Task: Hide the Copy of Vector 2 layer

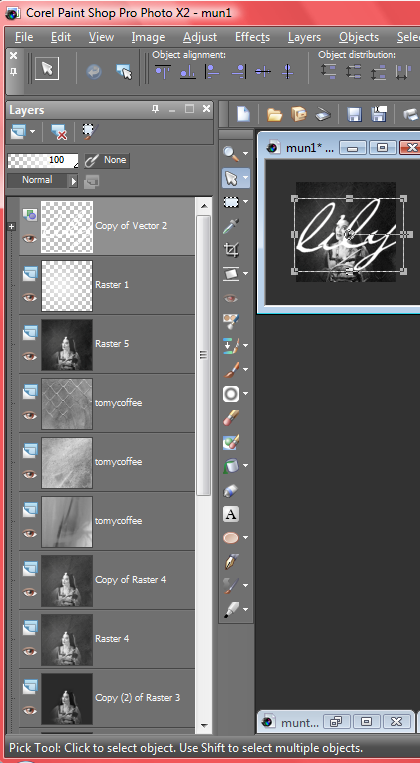Action: [x=30, y=238]
